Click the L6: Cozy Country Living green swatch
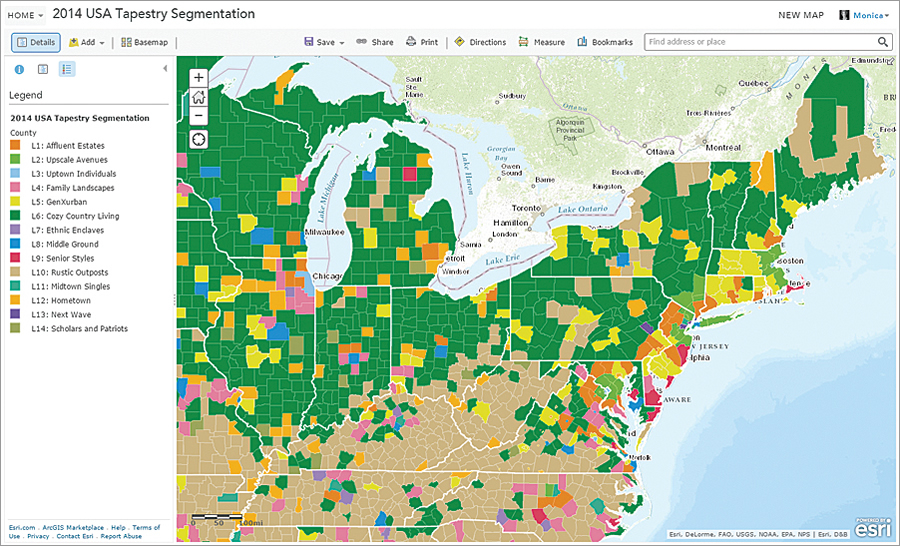 [15, 216]
